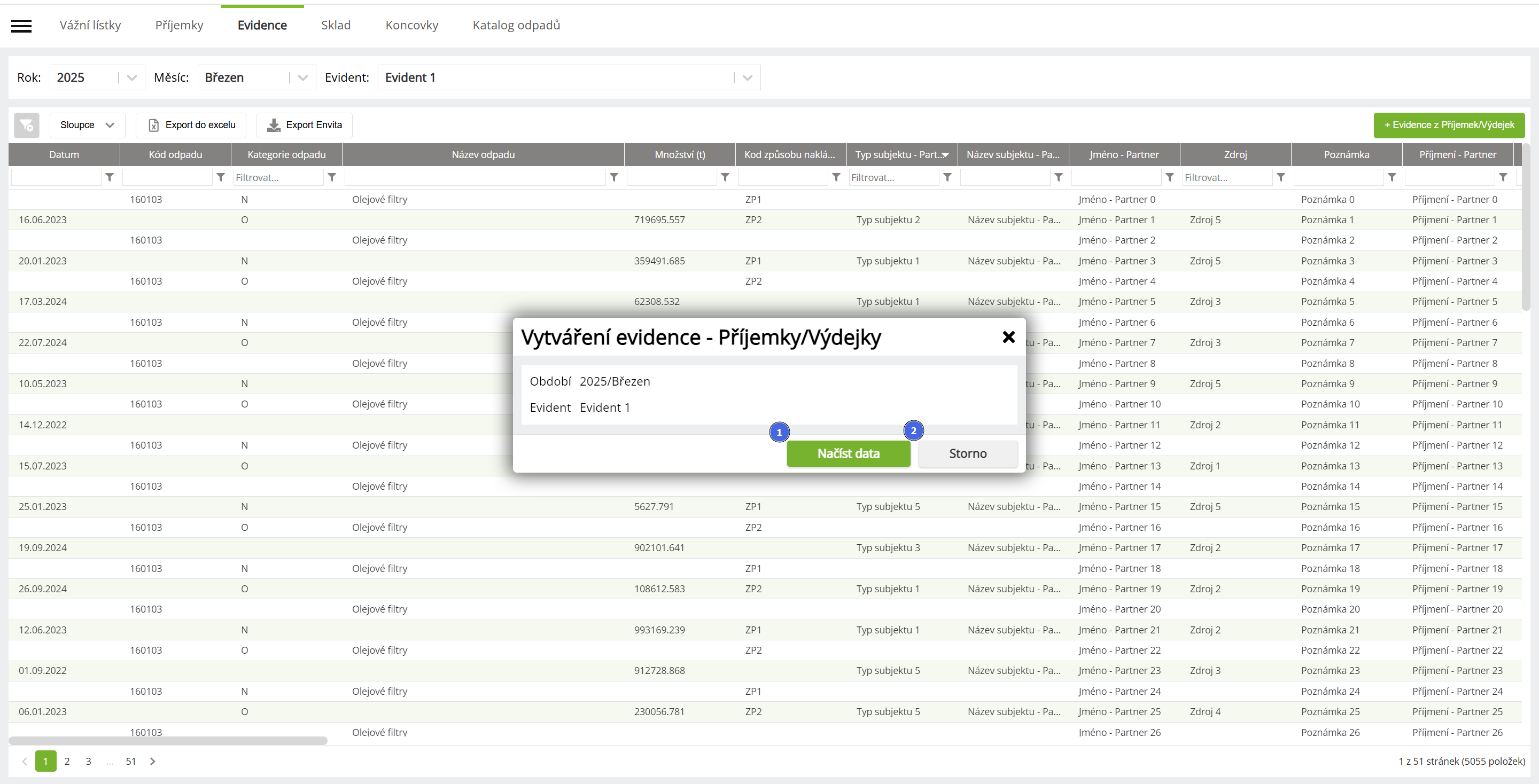Screen dimensions: 1539x784
Task: Click filter icon for Poznámka column
Action: 1392,177
